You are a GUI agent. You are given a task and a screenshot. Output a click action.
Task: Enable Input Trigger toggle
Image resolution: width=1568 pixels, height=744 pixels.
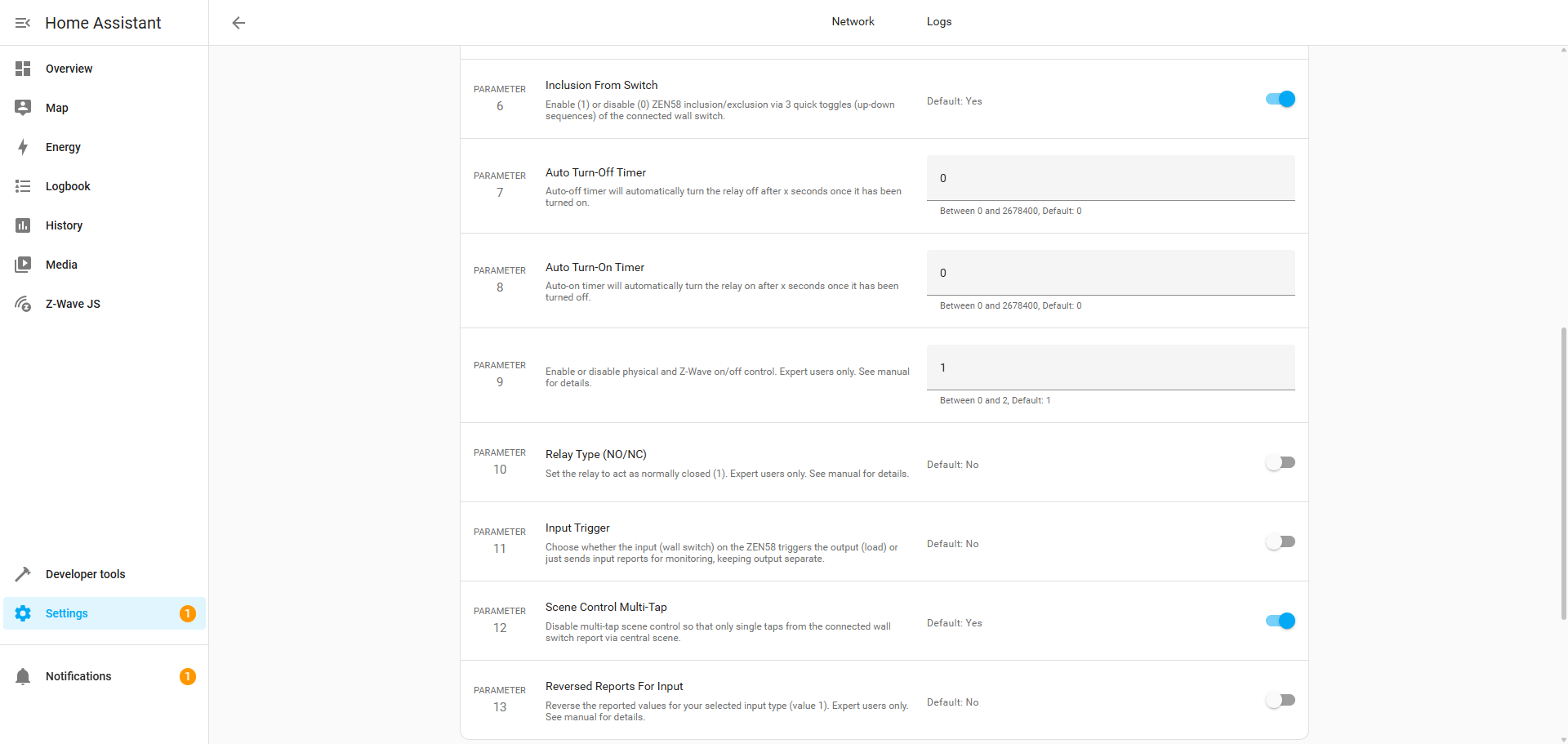click(1281, 541)
